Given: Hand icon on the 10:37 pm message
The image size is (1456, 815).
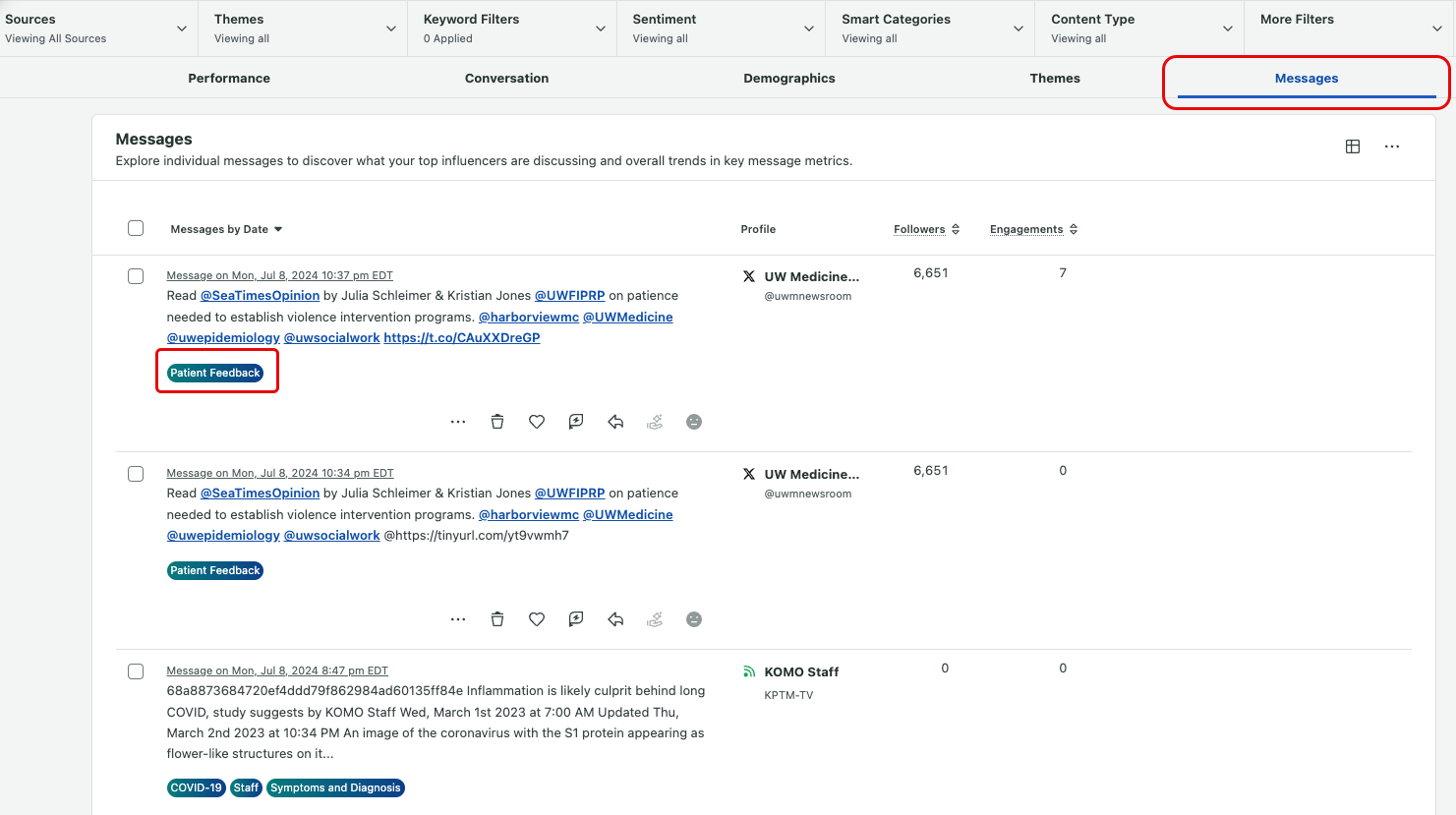Looking at the screenshot, I should [x=655, y=422].
